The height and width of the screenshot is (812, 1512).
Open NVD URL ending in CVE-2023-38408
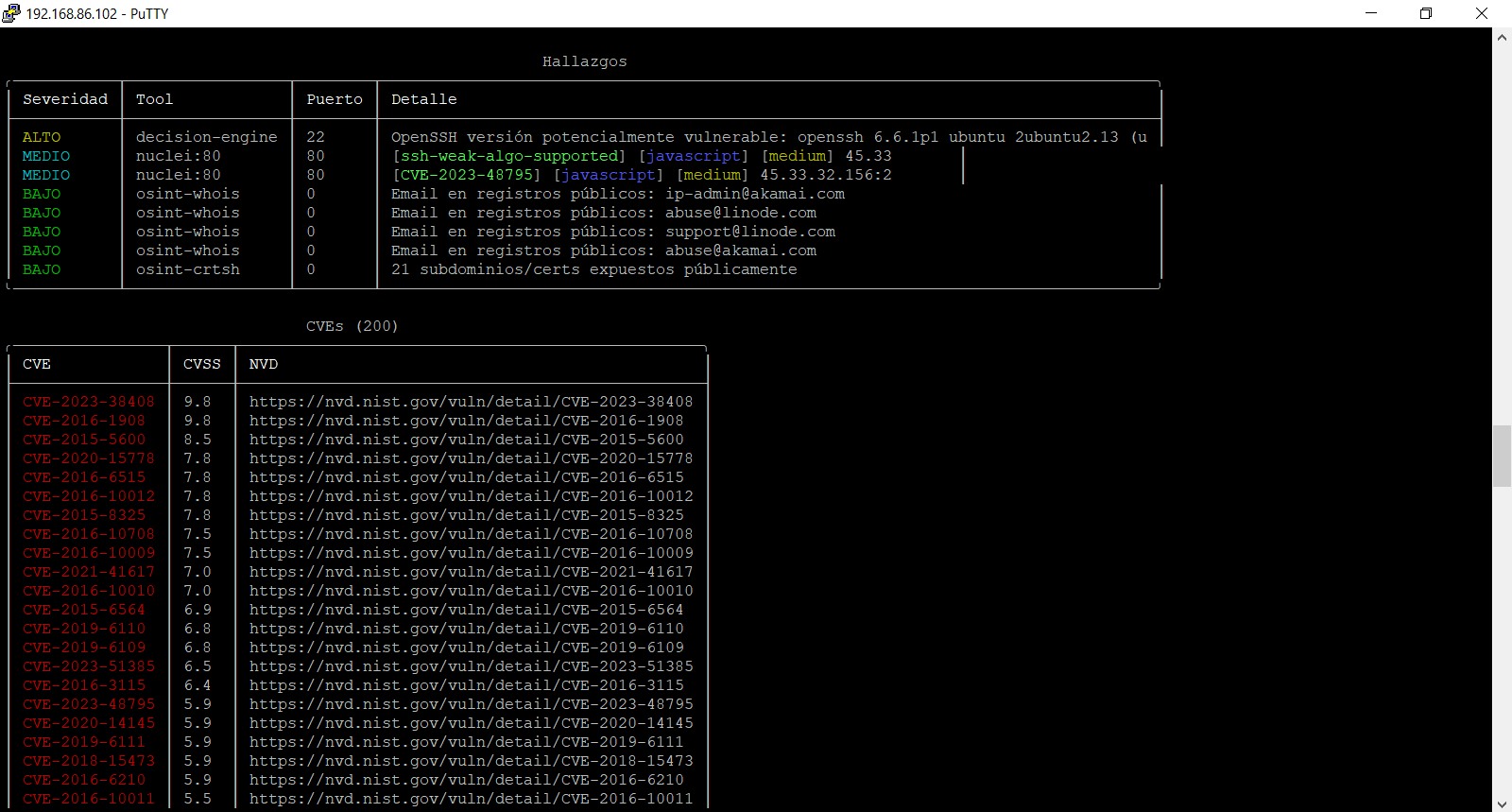472,402
